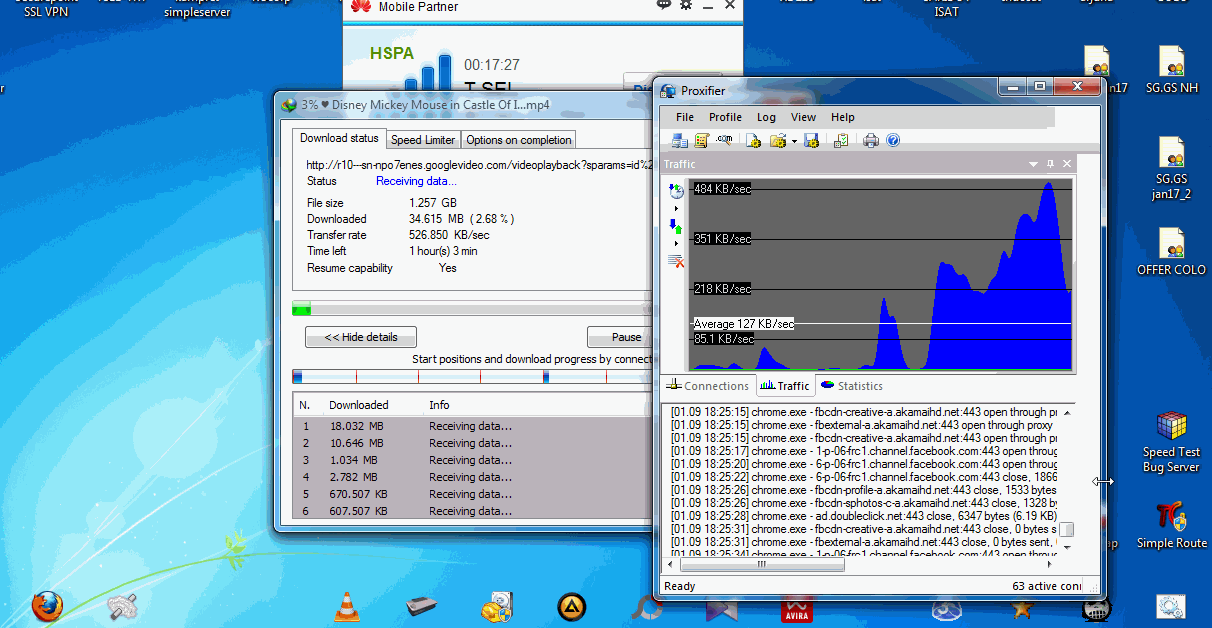Open SG.GS jan17_2 desktop file
This screenshot has height=628, width=1212.
coord(1172,168)
